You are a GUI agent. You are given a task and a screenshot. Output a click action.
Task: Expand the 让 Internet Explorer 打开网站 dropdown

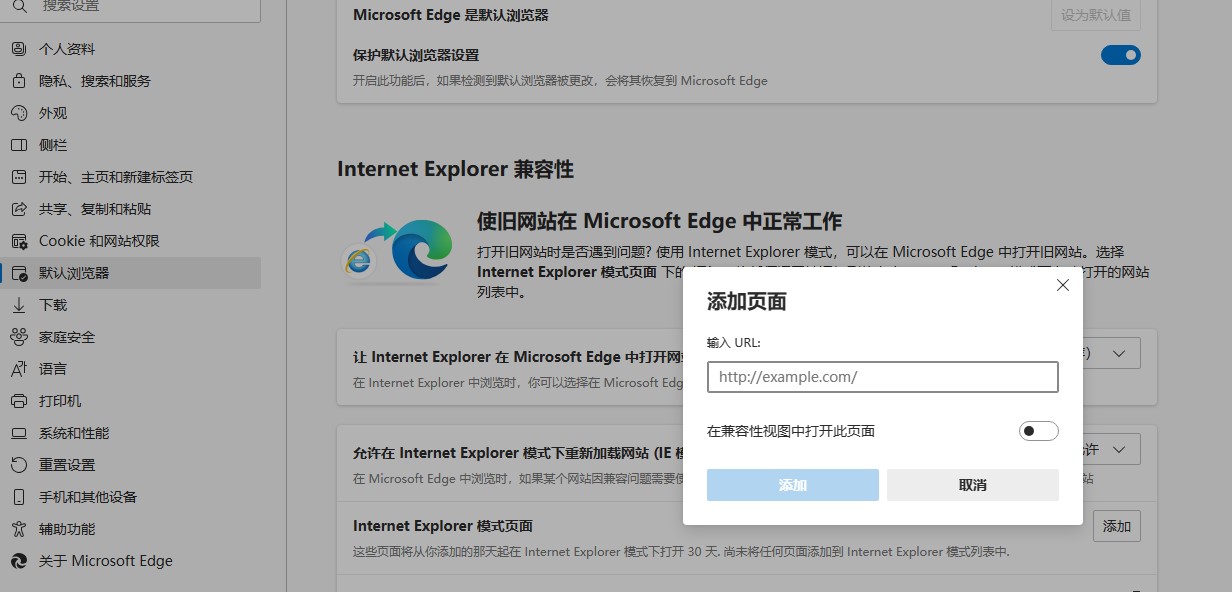pos(1119,354)
